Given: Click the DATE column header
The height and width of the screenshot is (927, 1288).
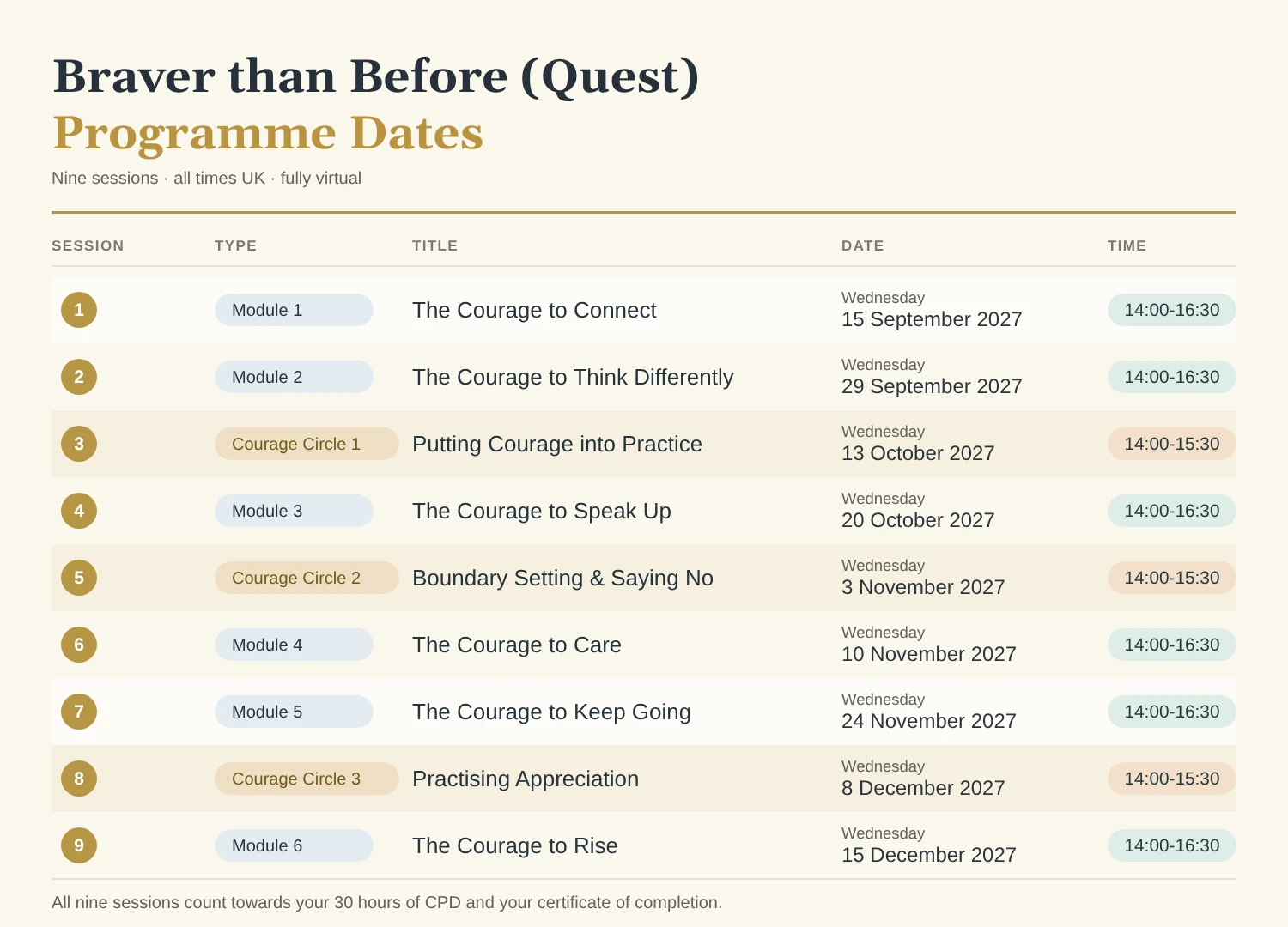Looking at the screenshot, I should (862, 245).
